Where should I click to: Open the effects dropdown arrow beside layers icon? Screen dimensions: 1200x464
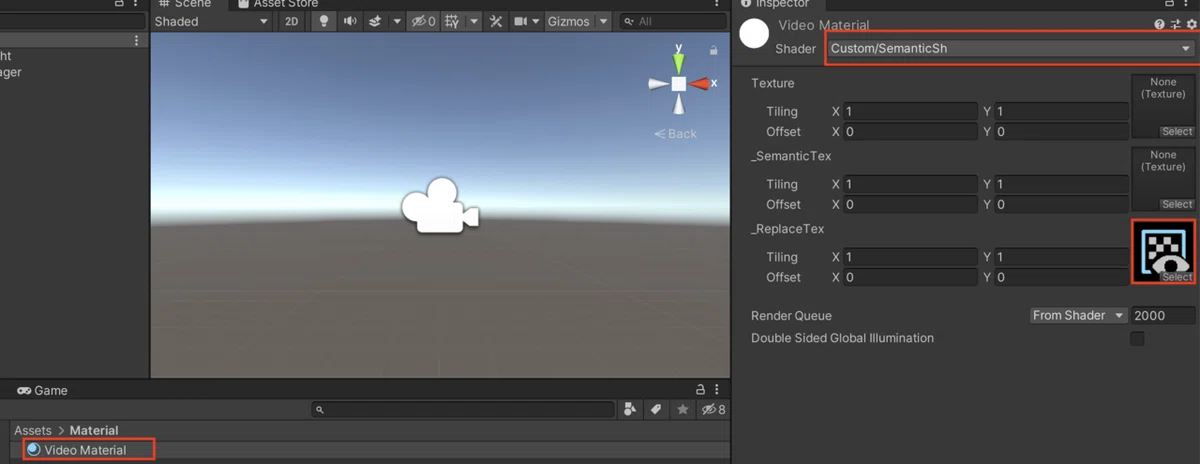[396, 21]
